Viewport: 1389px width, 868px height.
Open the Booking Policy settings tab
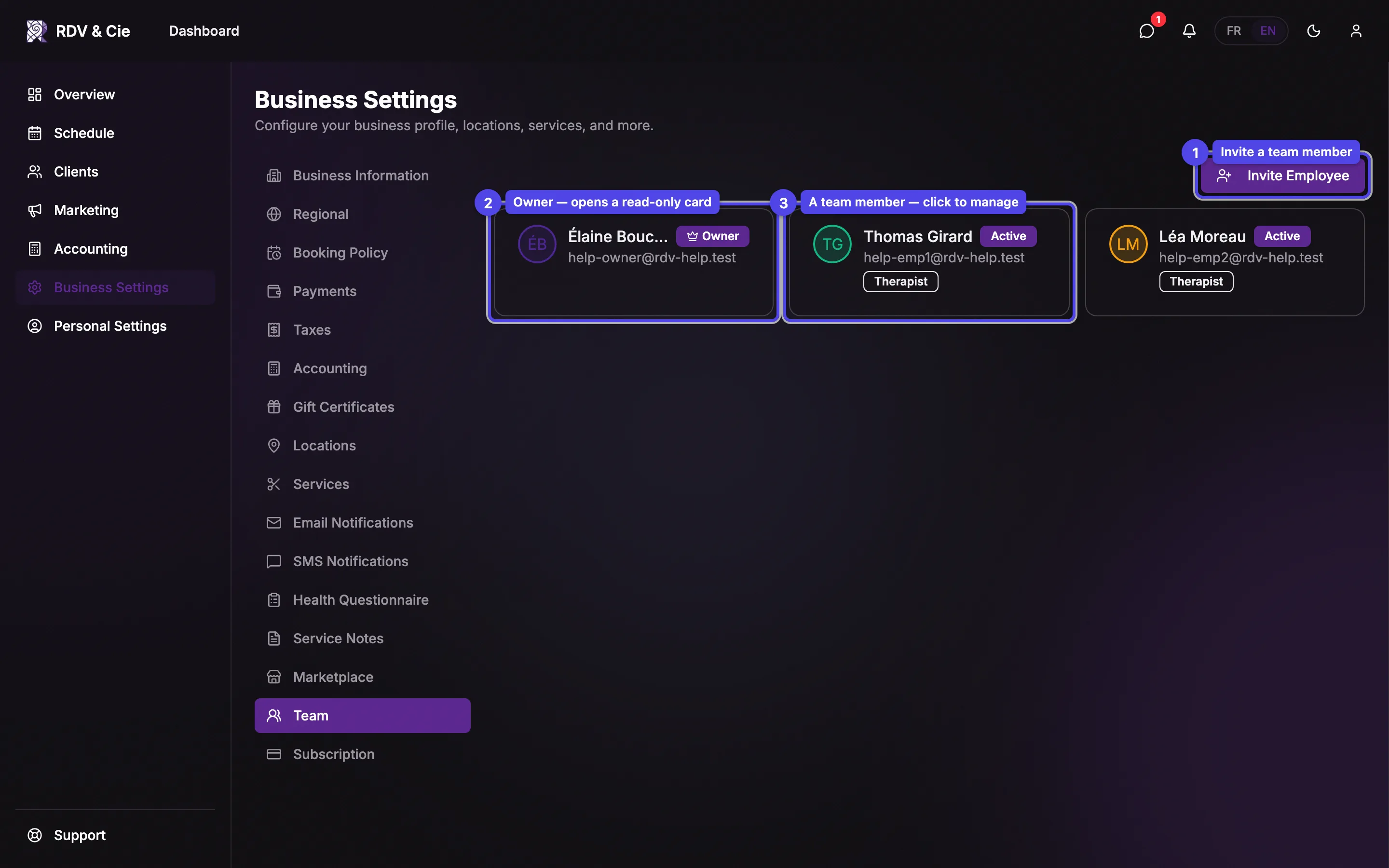coord(362,253)
